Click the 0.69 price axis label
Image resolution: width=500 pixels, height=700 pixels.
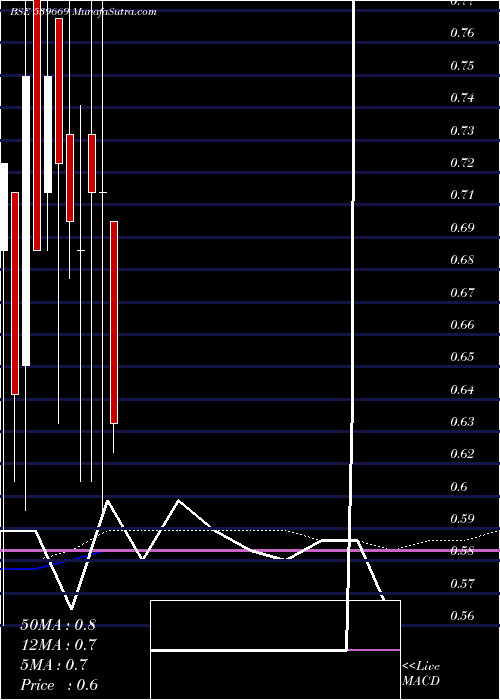(x=462, y=228)
